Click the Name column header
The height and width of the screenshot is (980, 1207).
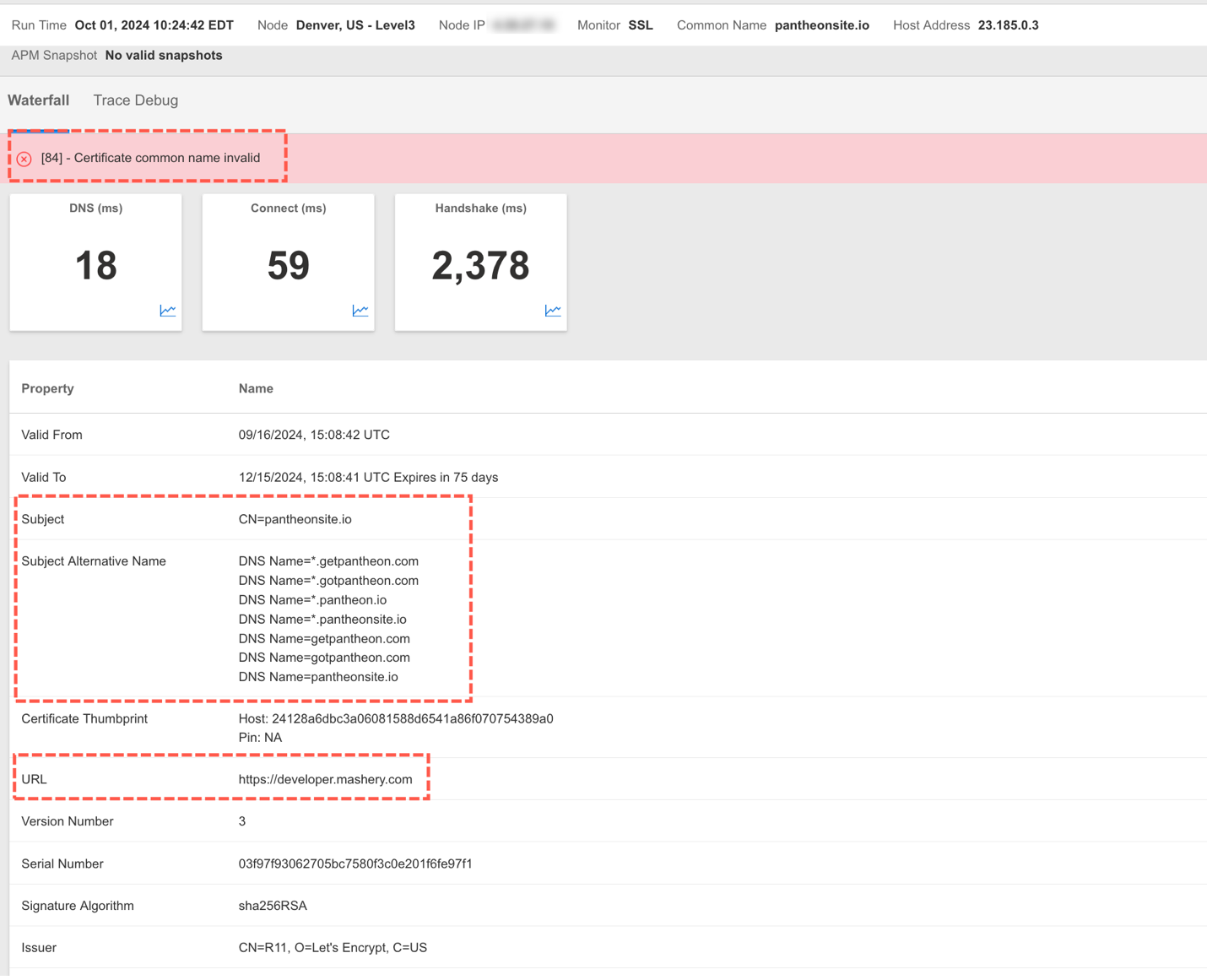click(256, 388)
